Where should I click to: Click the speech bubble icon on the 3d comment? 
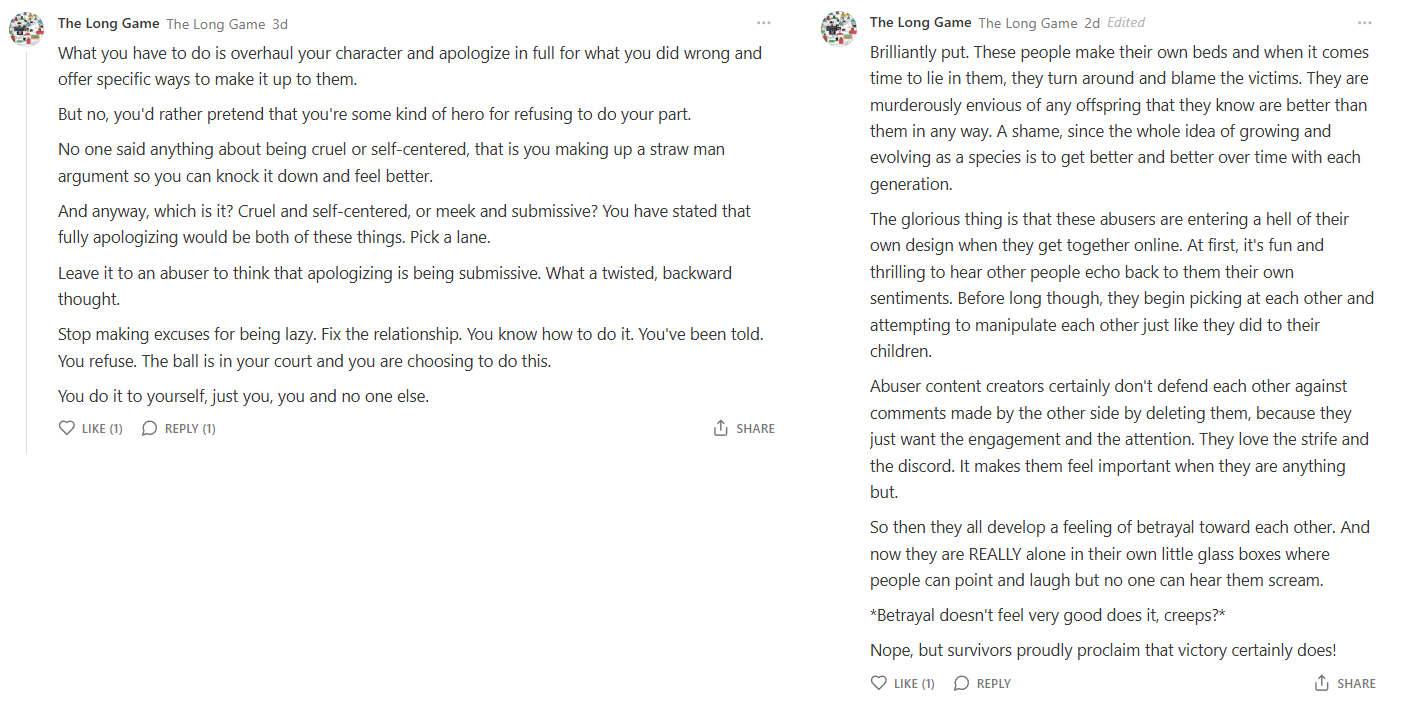[x=150, y=428]
